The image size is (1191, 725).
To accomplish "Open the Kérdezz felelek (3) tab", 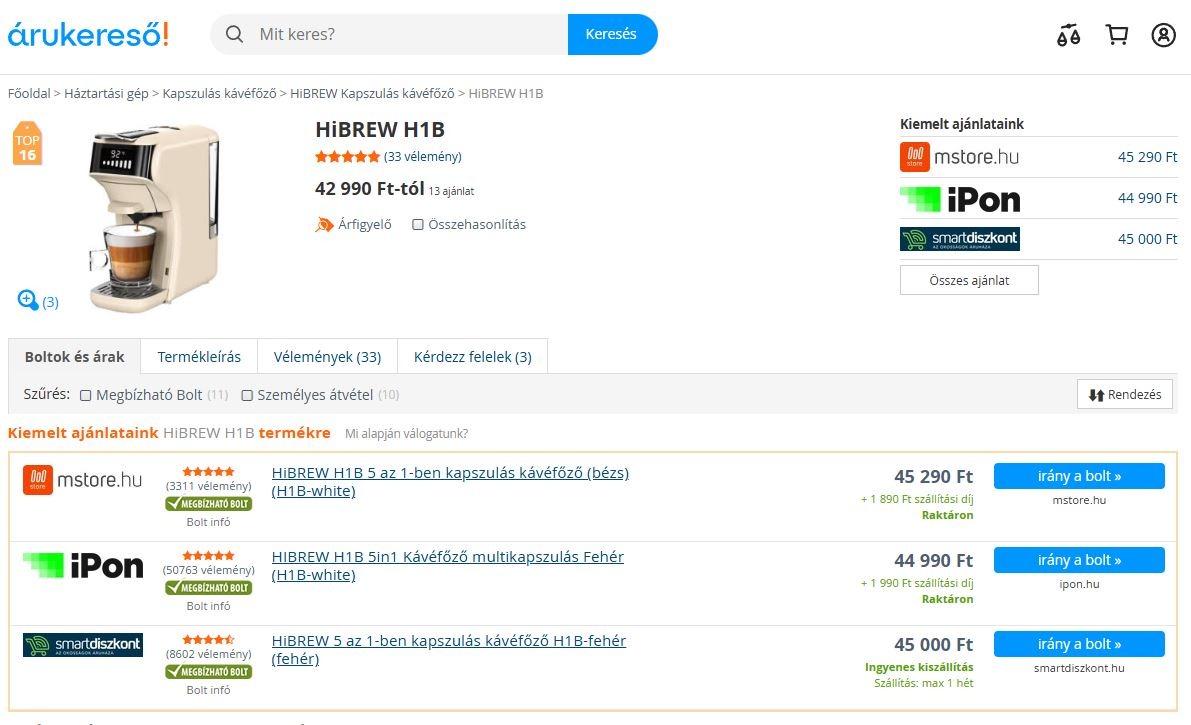I will coord(472,356).
